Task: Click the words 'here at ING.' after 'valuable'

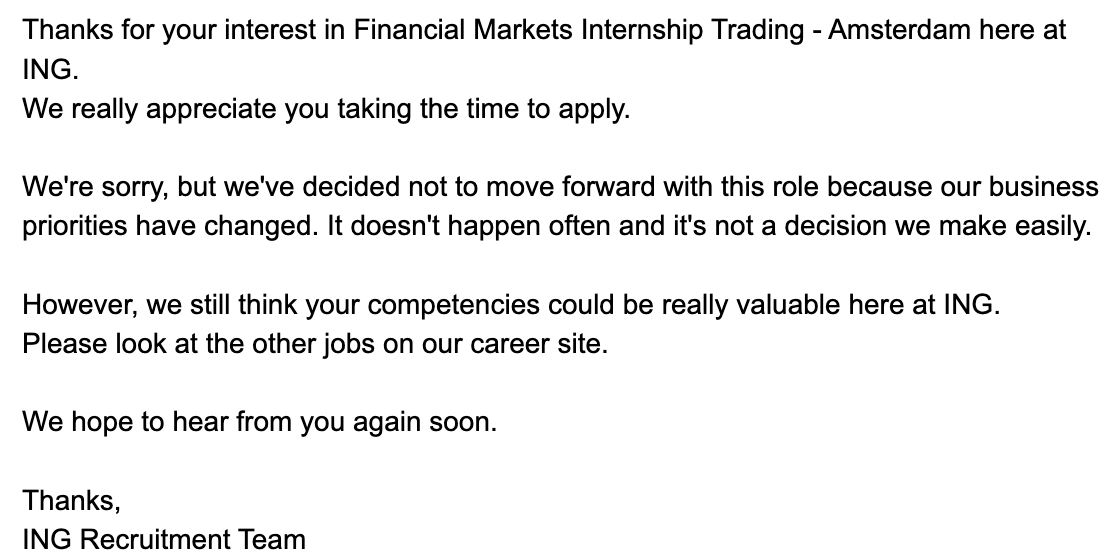Action: (924, 305)
